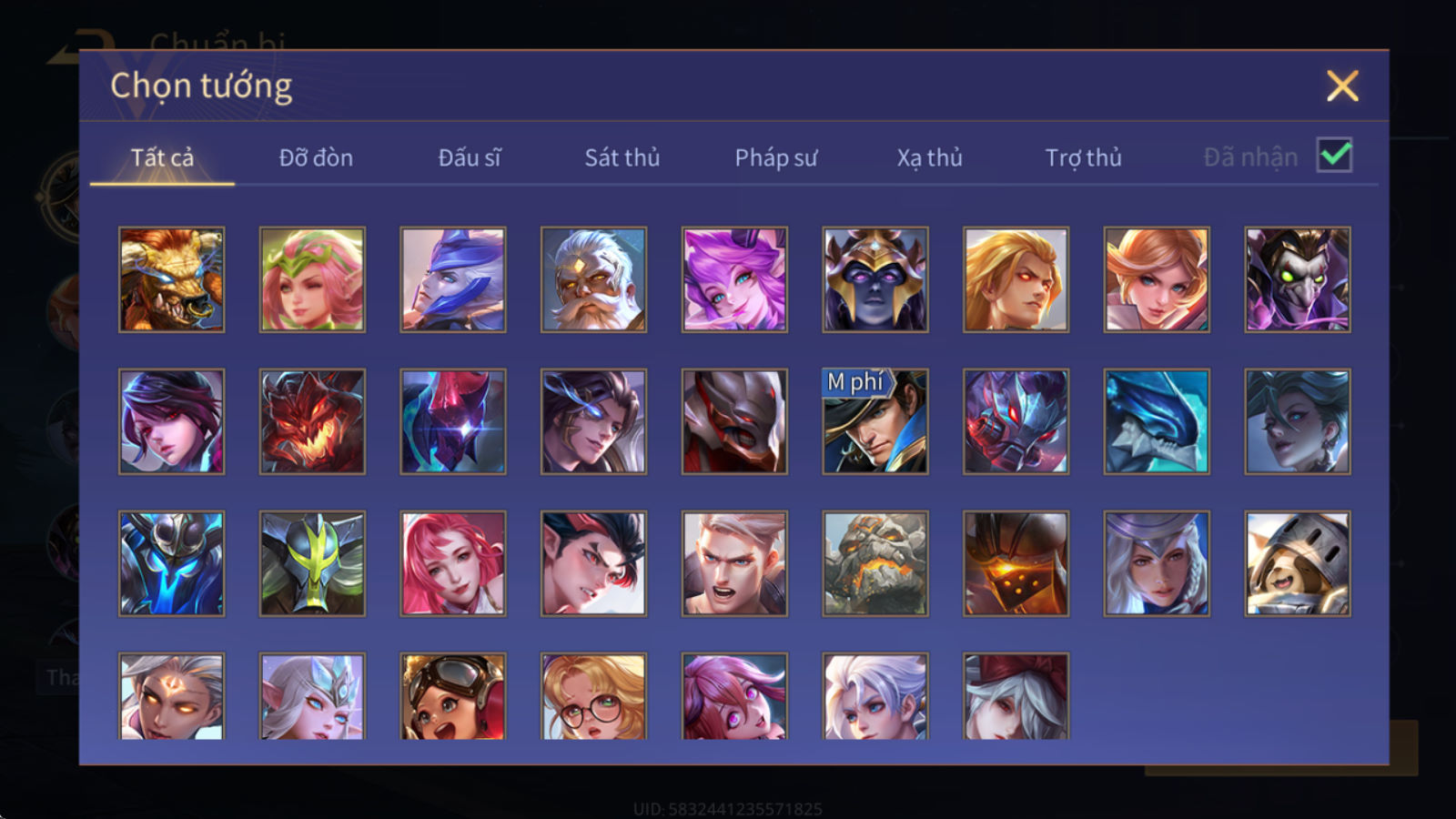This screenshot has height=819, width=1456.
Task: Select the green-eyed plague mask hero
Action: click(x=1298, y=279)
